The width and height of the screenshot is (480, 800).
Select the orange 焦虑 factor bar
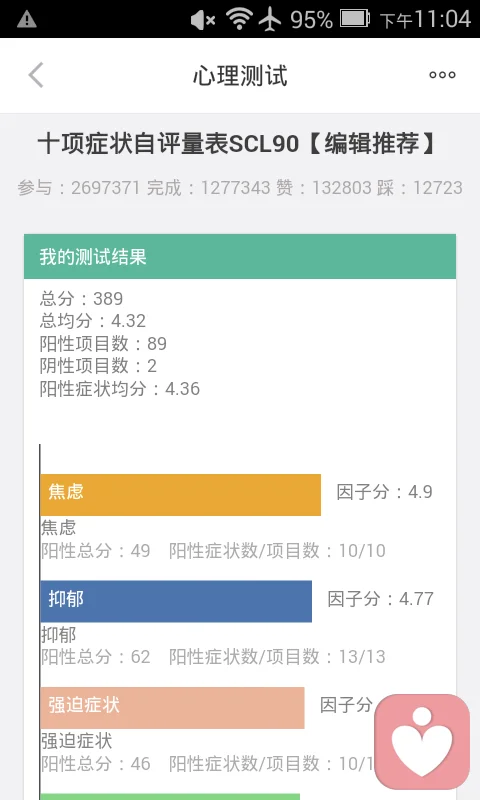click(181, 494)
